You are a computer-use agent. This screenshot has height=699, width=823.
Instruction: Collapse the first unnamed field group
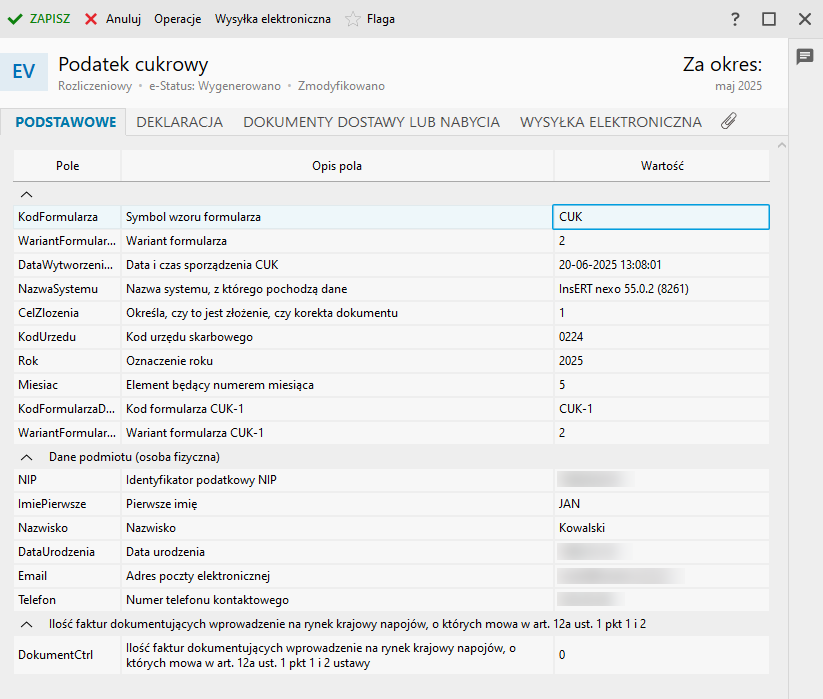click(x=26, y=195)
